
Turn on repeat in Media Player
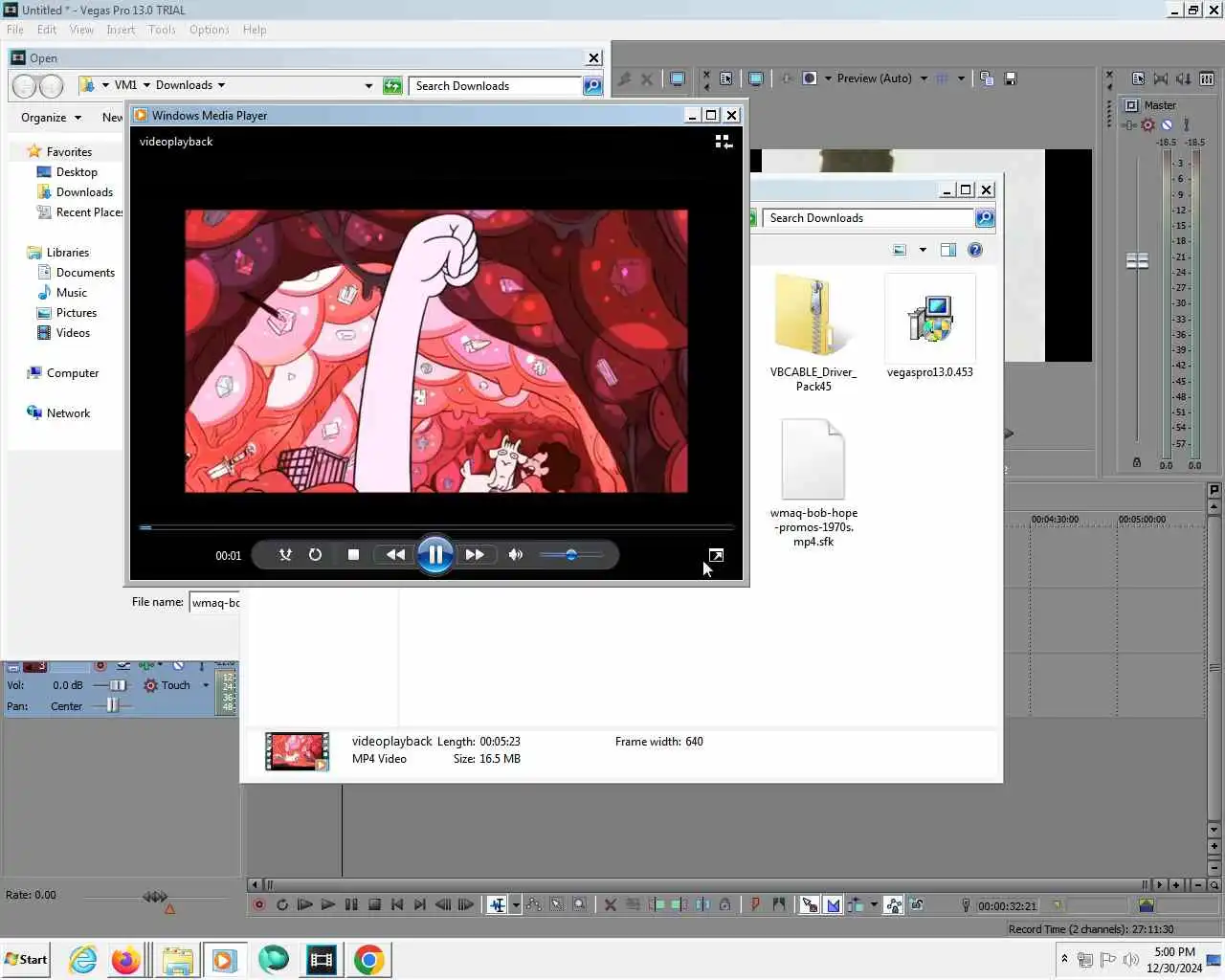click(315, 554)
